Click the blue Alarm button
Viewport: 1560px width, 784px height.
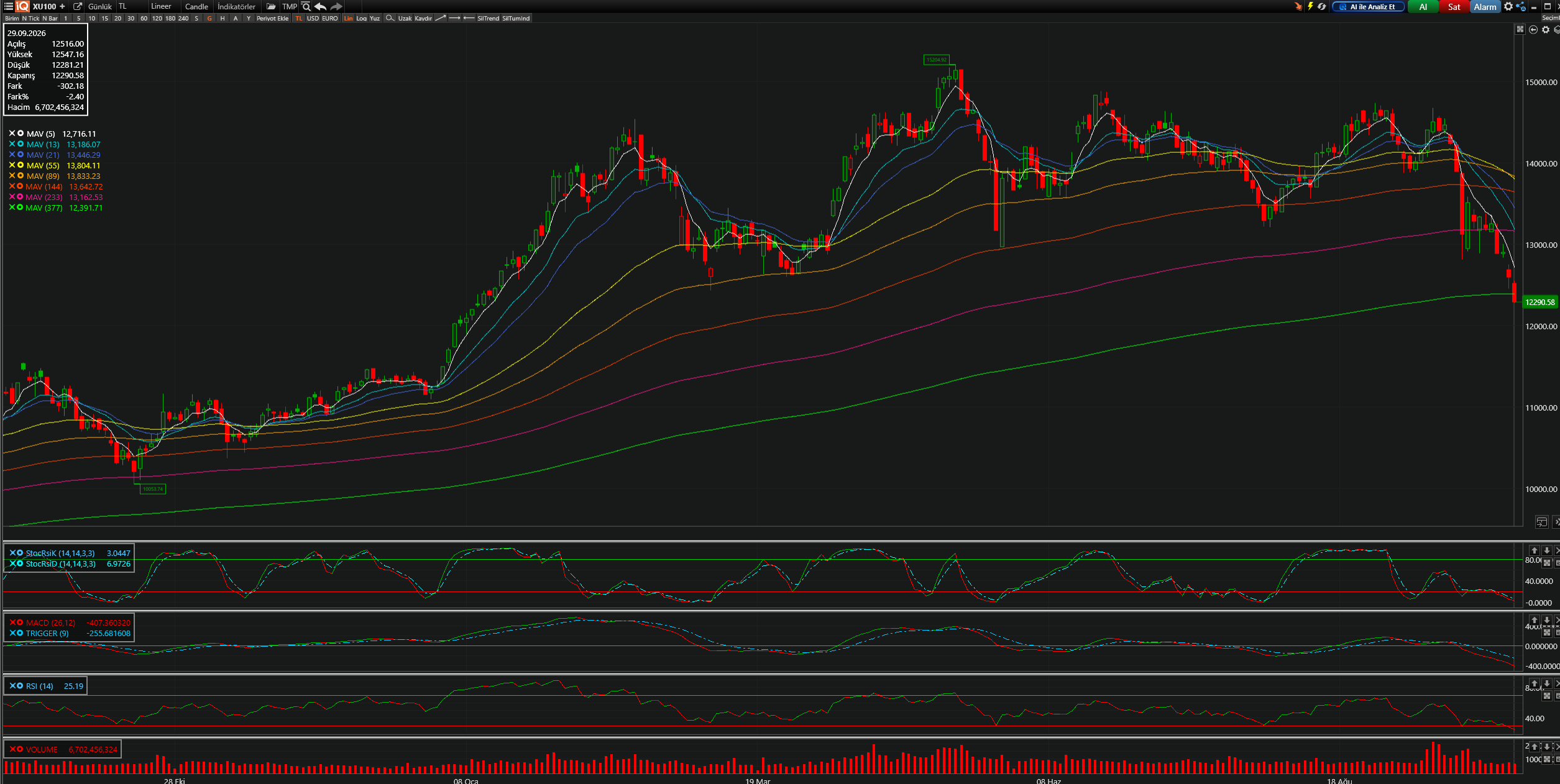[1485, 7]
